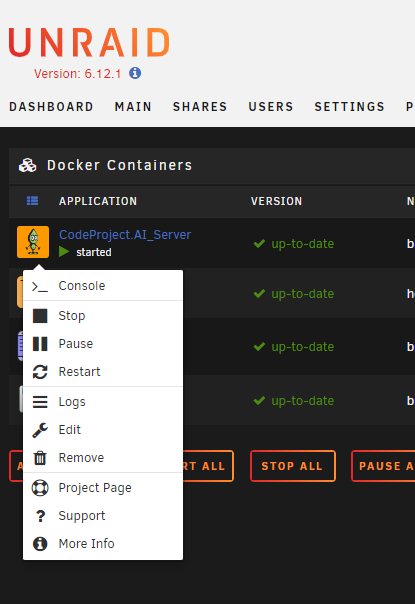Select Console from the context menu
Screen dimensions: 415x604
[x=103, y=286]
